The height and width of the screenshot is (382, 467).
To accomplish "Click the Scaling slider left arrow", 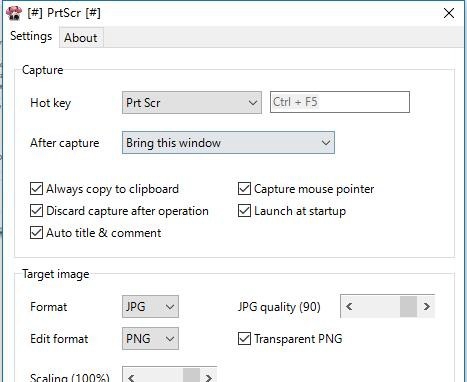I will (x=131, y=377).
